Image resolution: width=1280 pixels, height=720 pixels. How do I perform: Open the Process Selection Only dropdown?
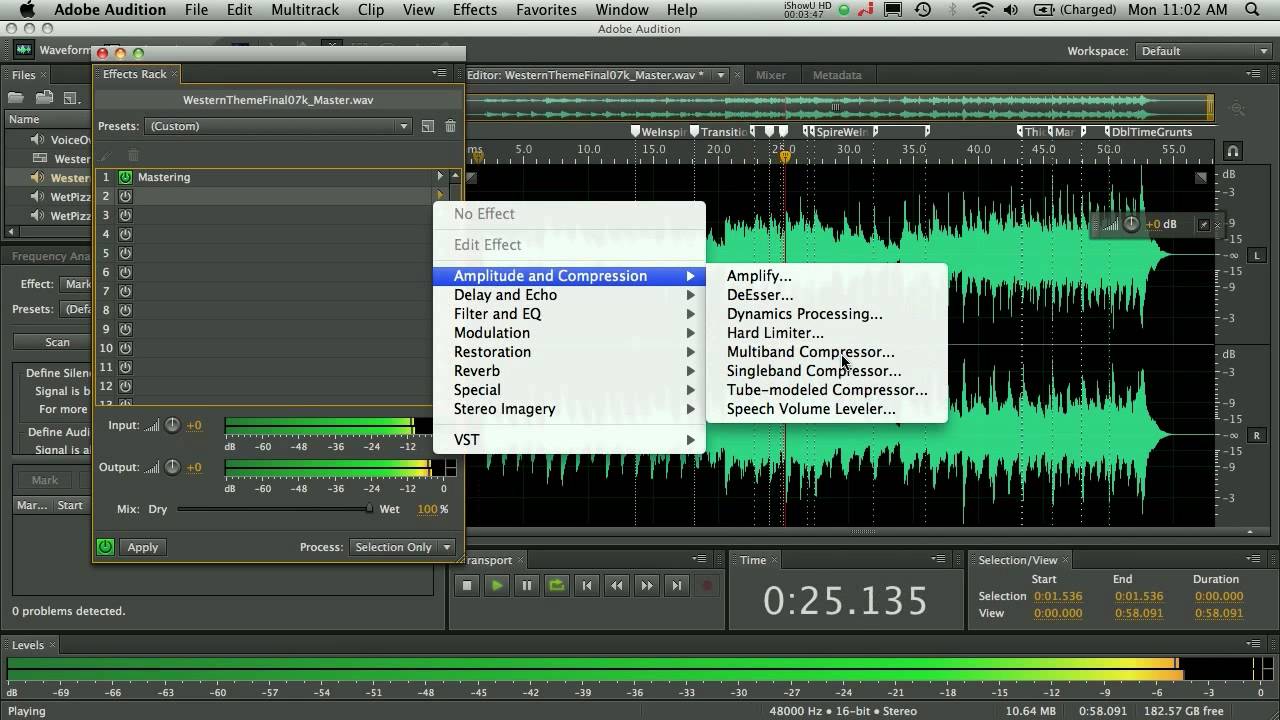click(x=402, y=547)
